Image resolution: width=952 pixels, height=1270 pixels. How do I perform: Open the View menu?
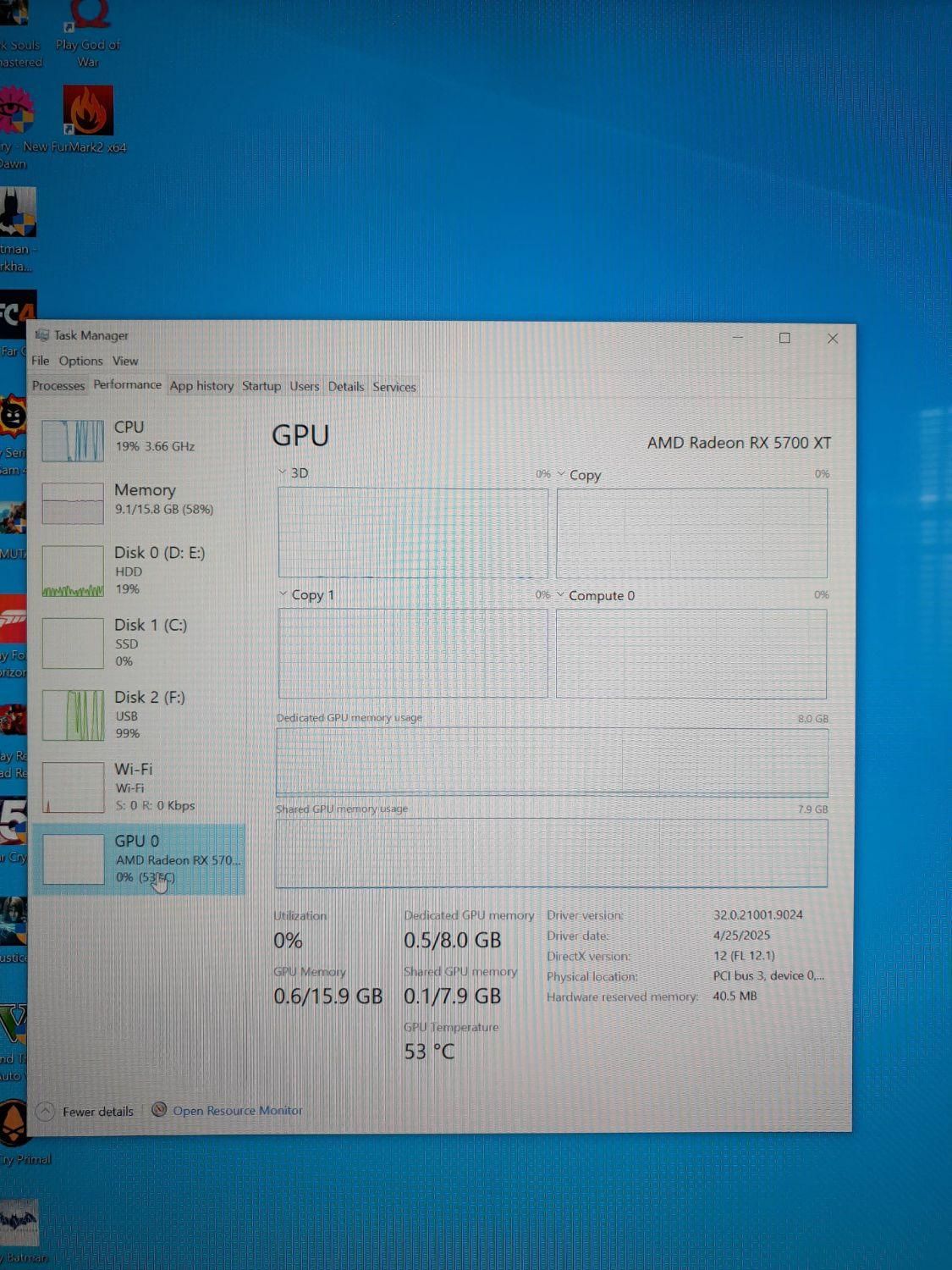pos(125,361)
